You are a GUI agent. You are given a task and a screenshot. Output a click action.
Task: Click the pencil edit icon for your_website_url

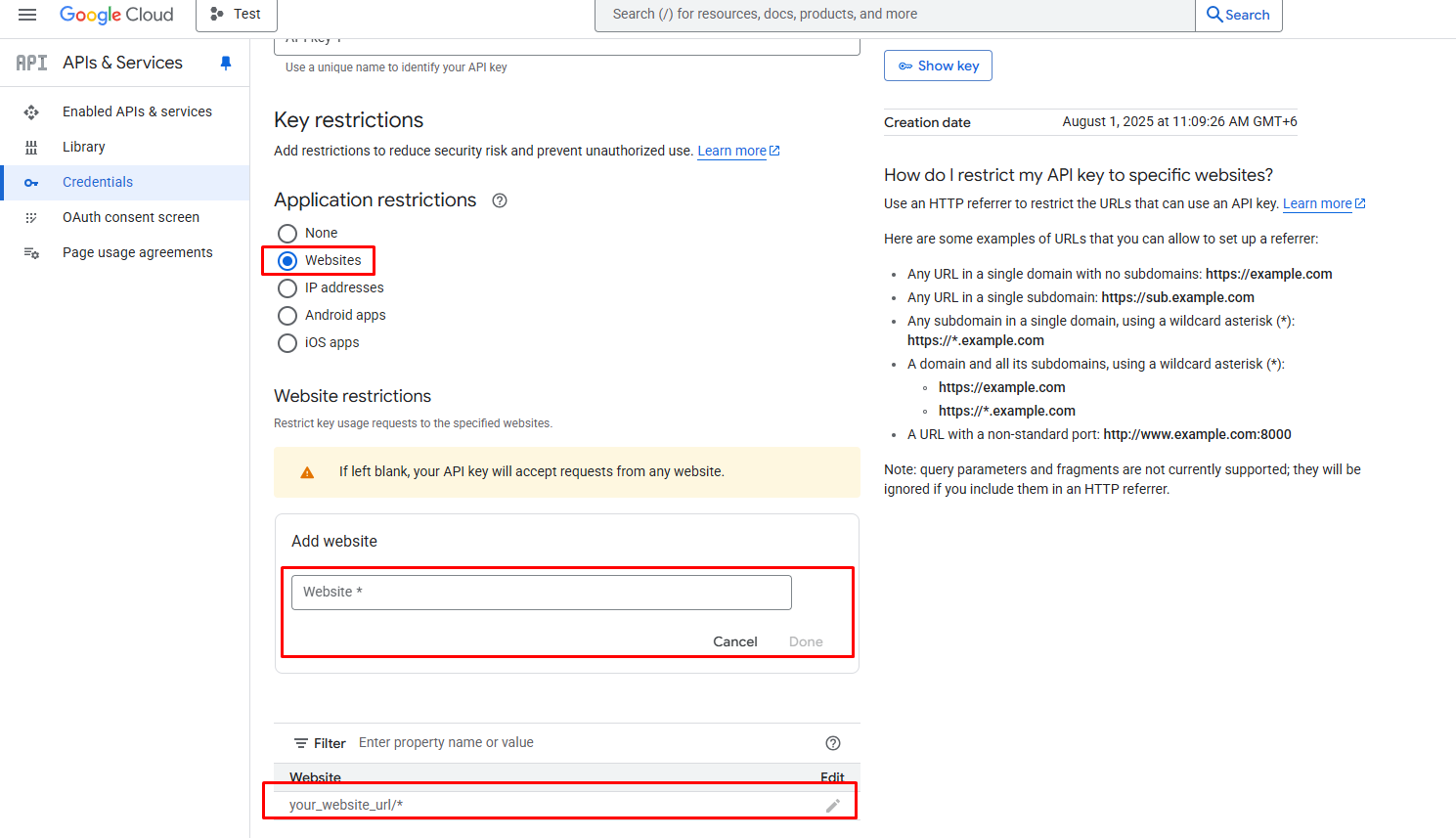pos(832,806)
